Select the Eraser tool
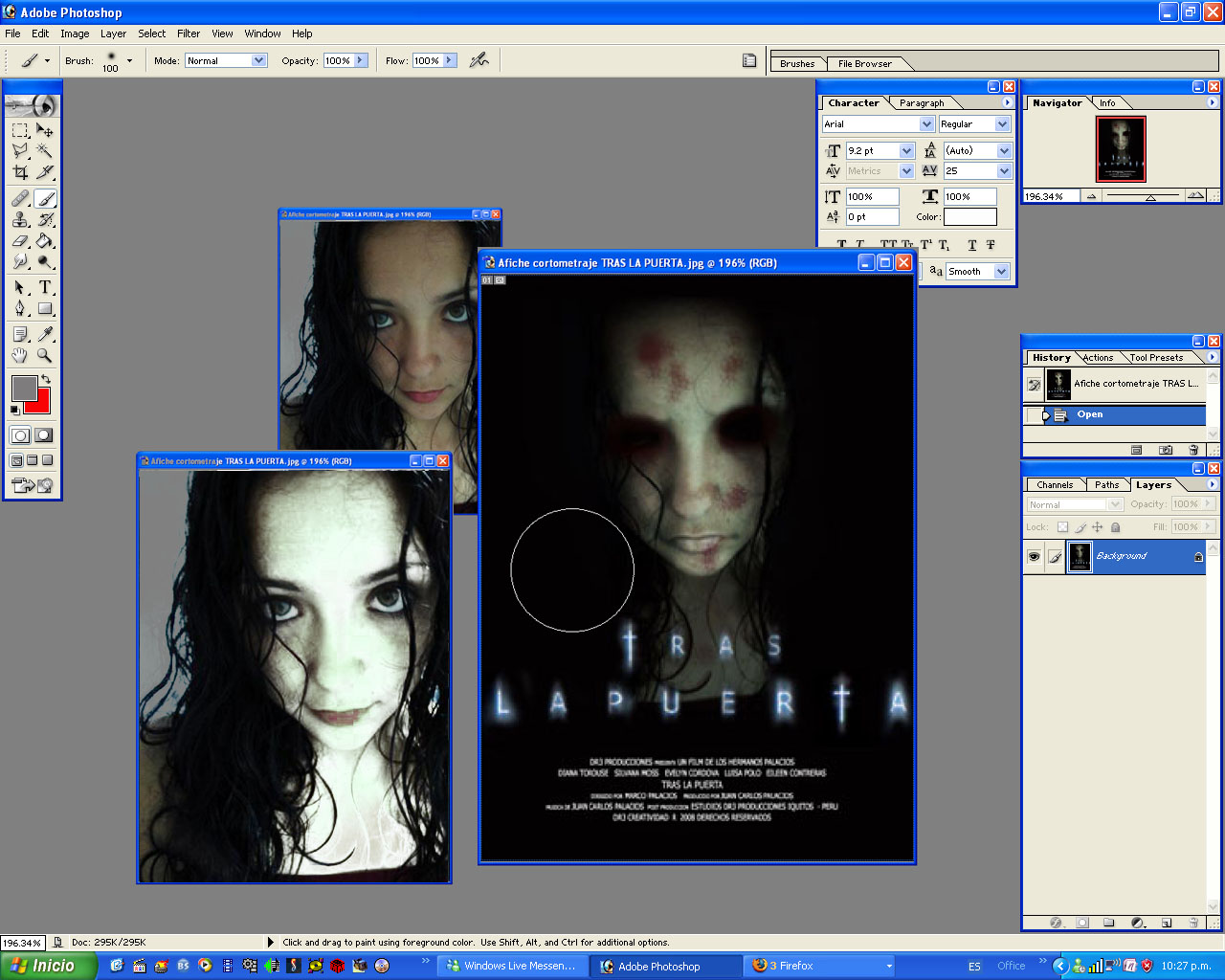This screenshot has width=1225, height=980. tap(20, 241)
